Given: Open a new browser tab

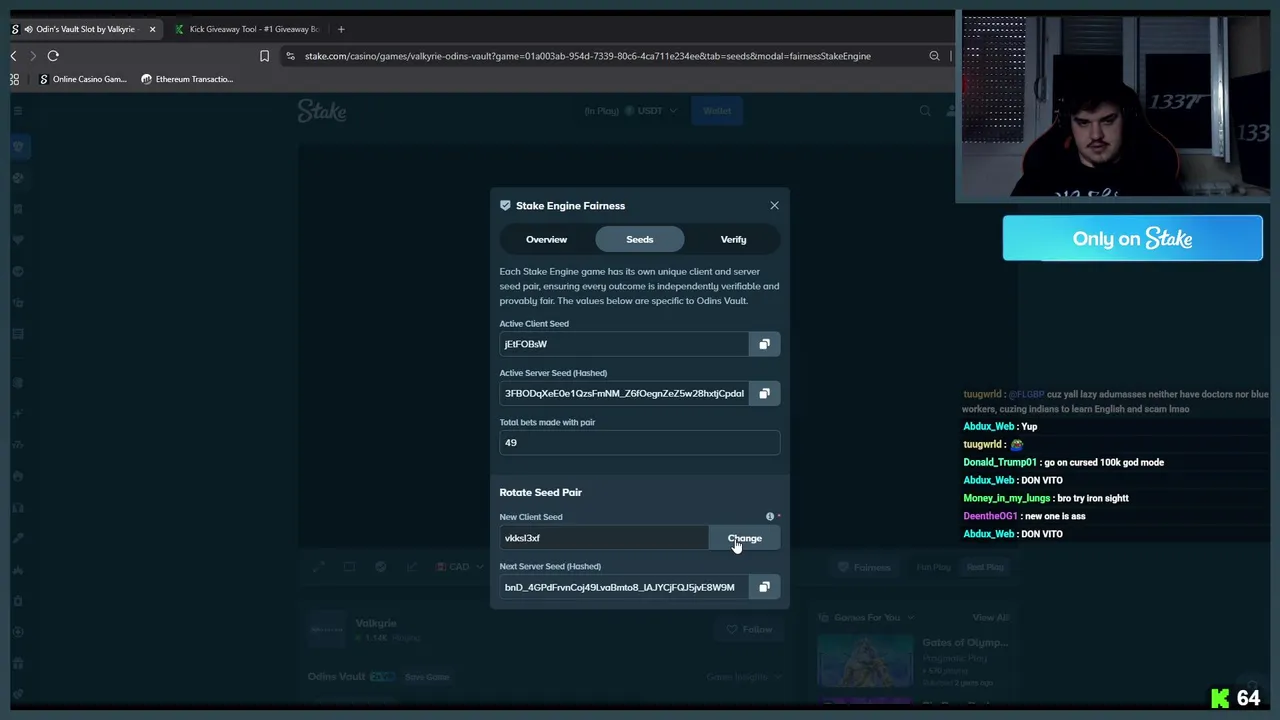Looking at the screenshot, I should coord(341,29).
